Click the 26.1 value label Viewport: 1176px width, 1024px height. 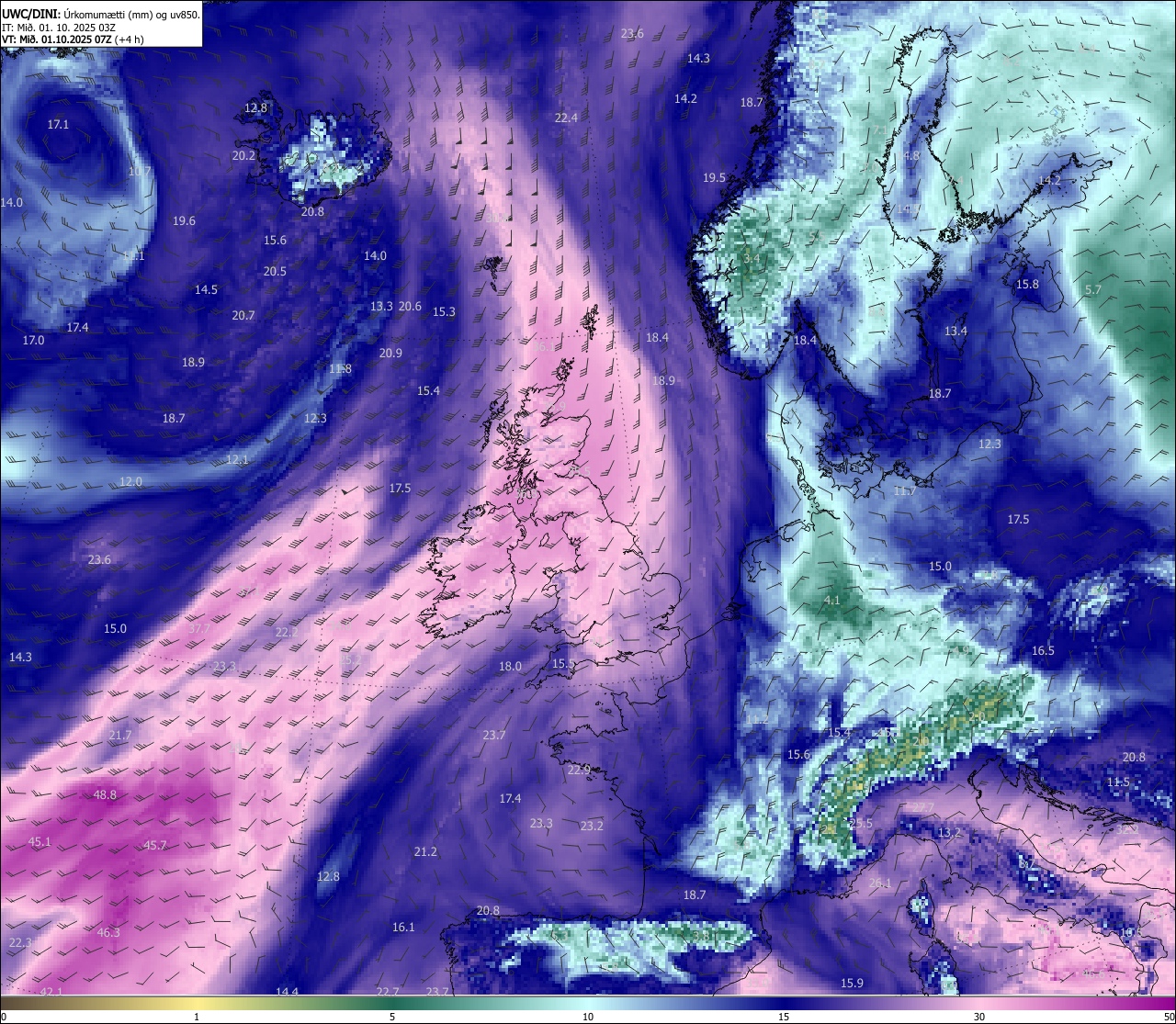pyautogui.click(x=880, y=883)
